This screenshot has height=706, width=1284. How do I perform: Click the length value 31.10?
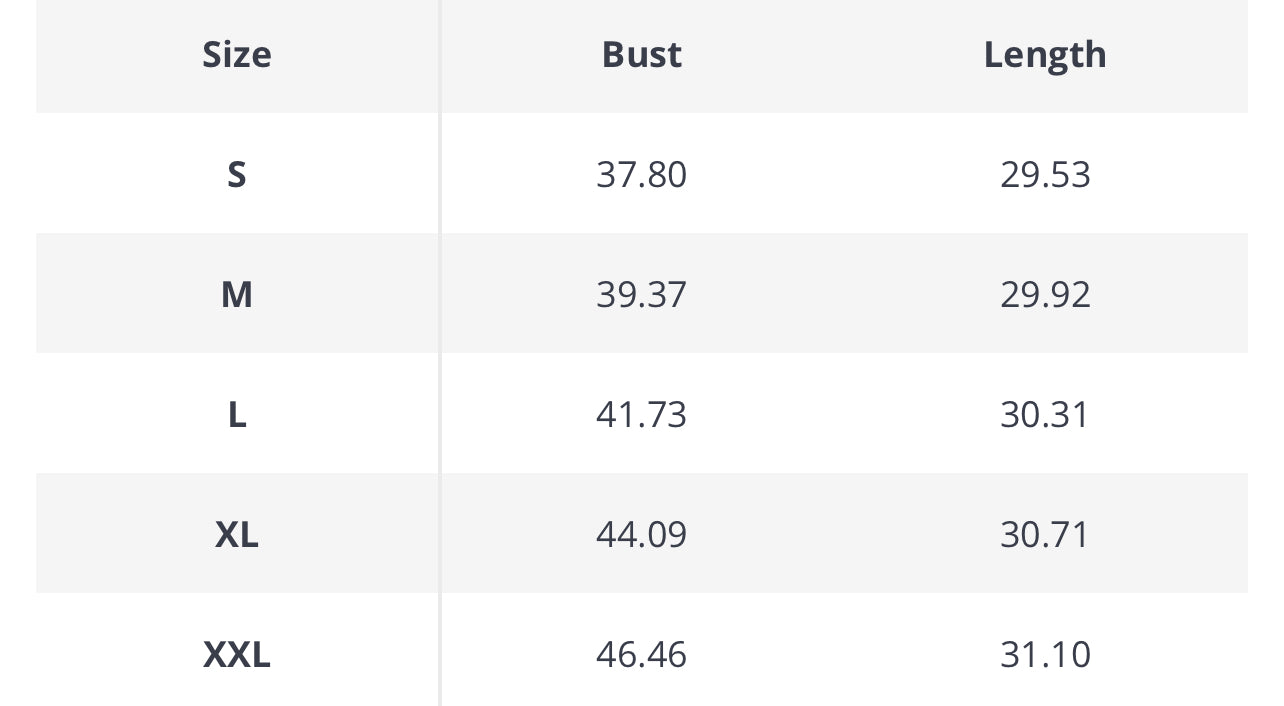click(x=1044, y=654)
